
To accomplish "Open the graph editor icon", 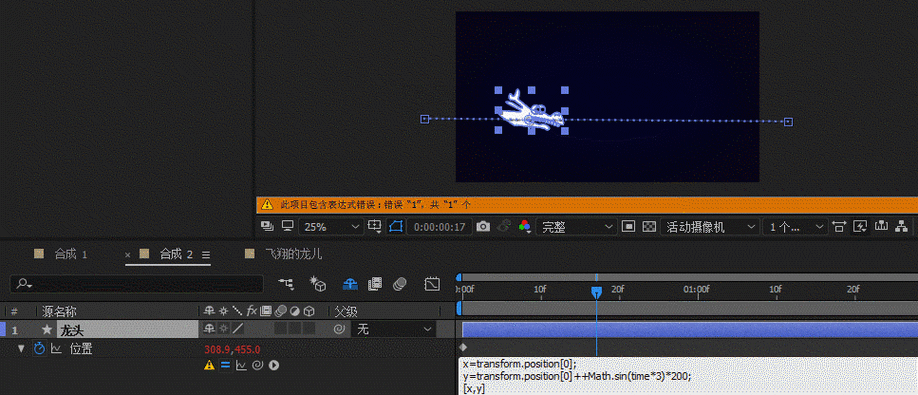I will 431,284.
